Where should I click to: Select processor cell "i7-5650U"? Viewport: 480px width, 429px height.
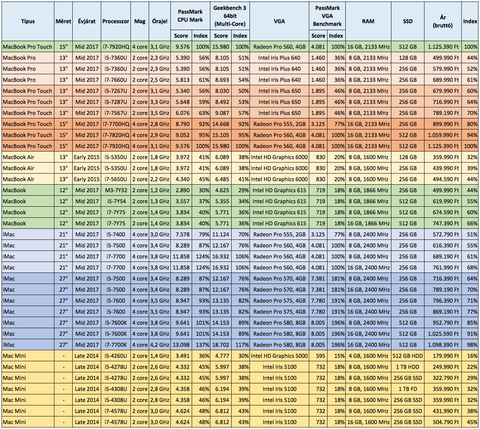click(116, 179)
